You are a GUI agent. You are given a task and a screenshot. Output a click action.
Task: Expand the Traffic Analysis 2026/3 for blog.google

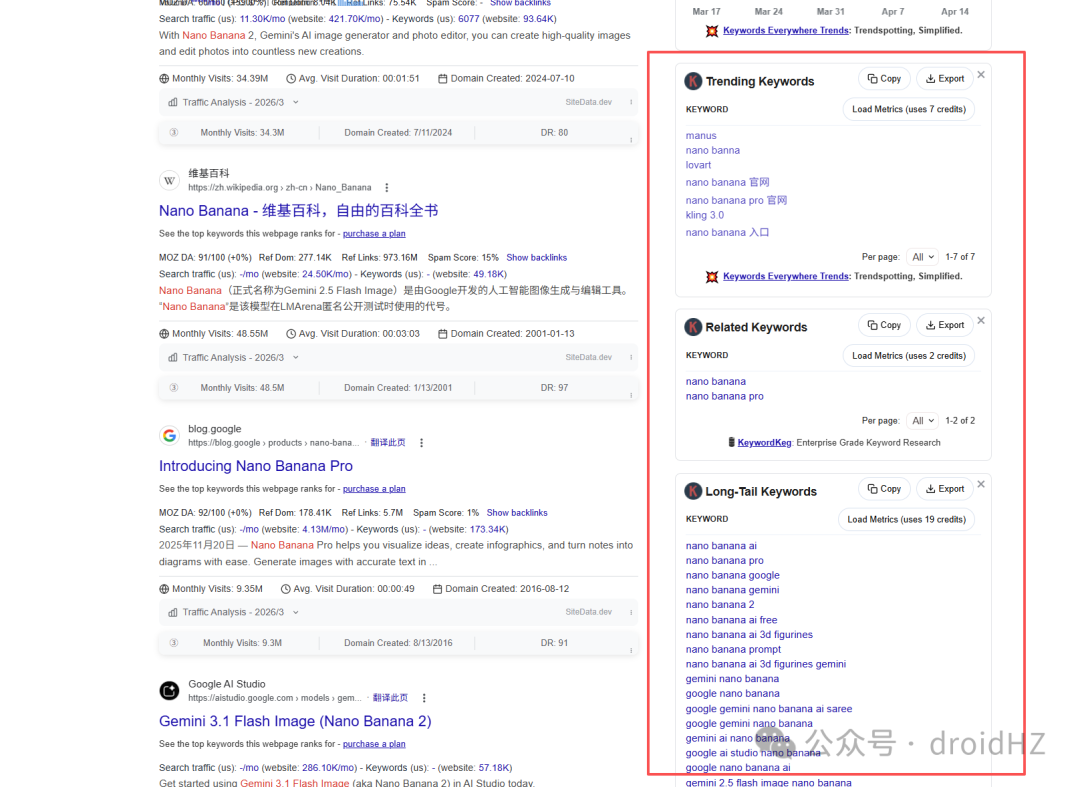pos(234,612)
